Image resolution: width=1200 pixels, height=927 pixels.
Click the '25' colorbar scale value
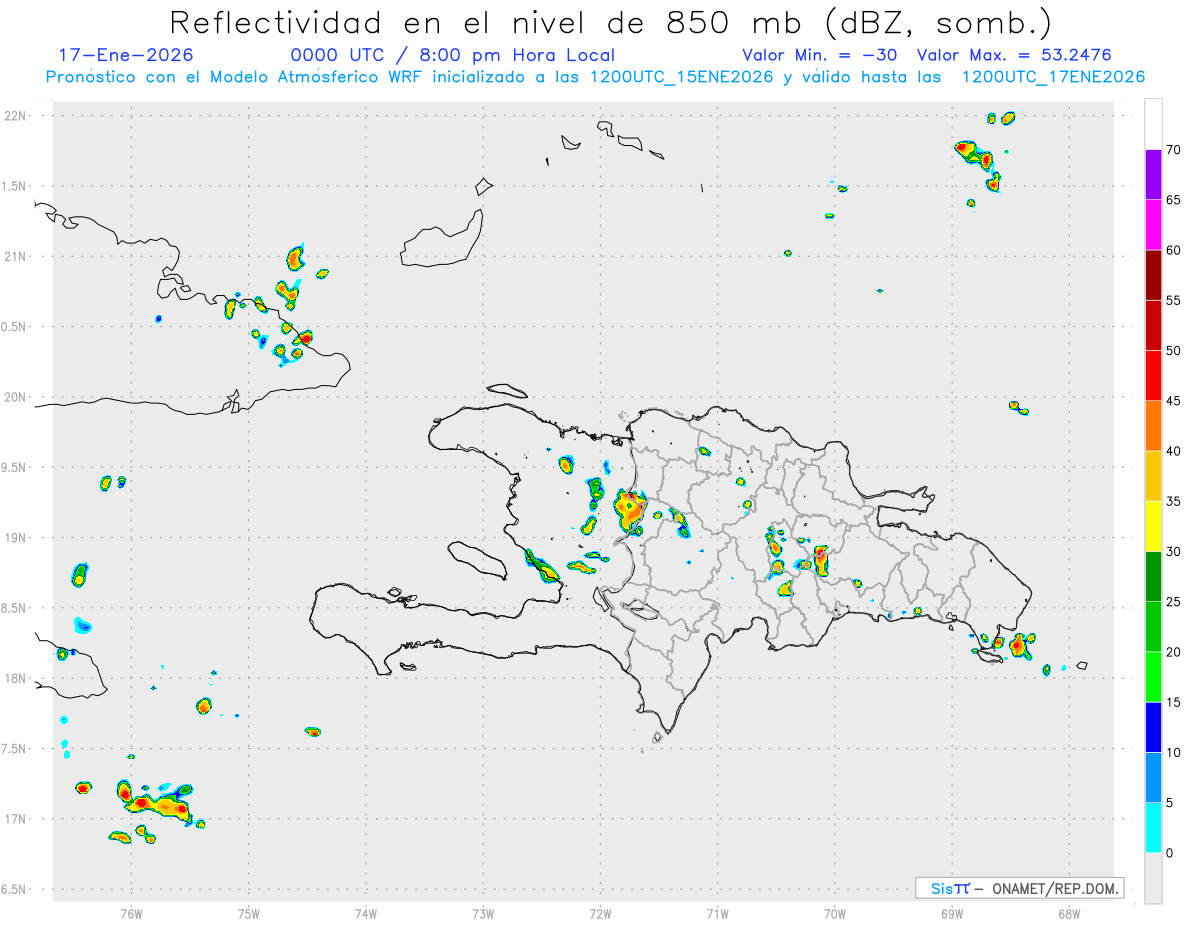pyautogui.click(x=1173, y=602)
